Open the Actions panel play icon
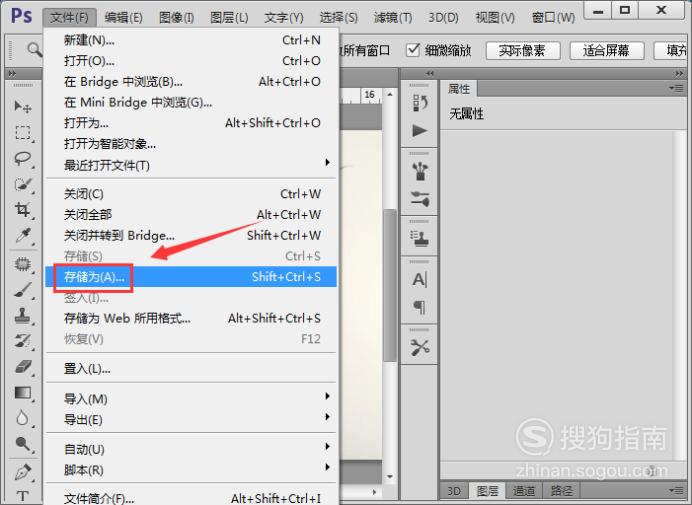The image size is (692, 505). point(420,131)
